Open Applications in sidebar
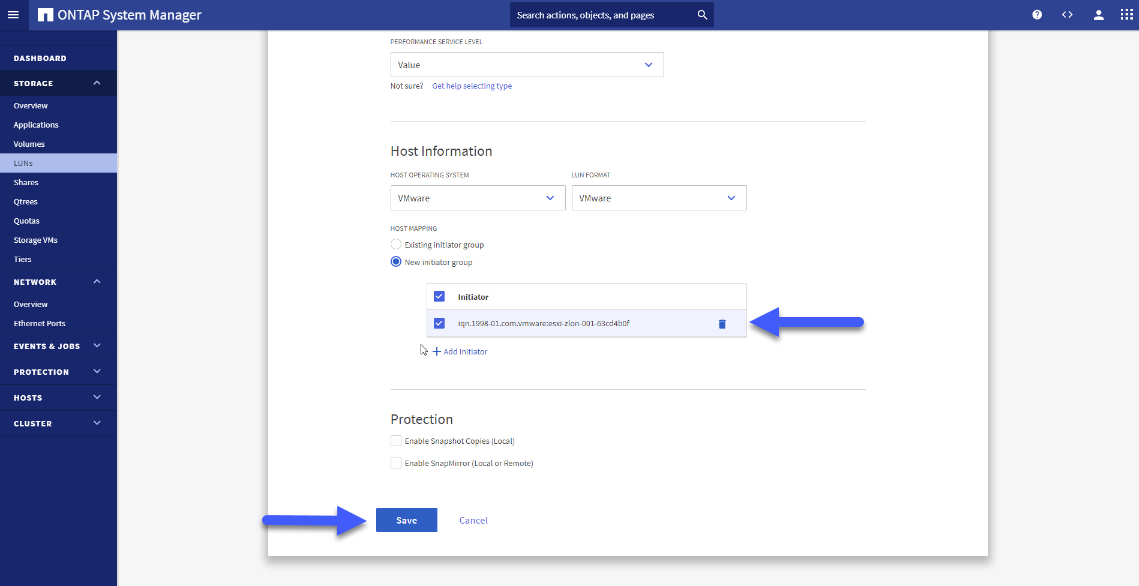1139x586 pixels. point(36,125)
